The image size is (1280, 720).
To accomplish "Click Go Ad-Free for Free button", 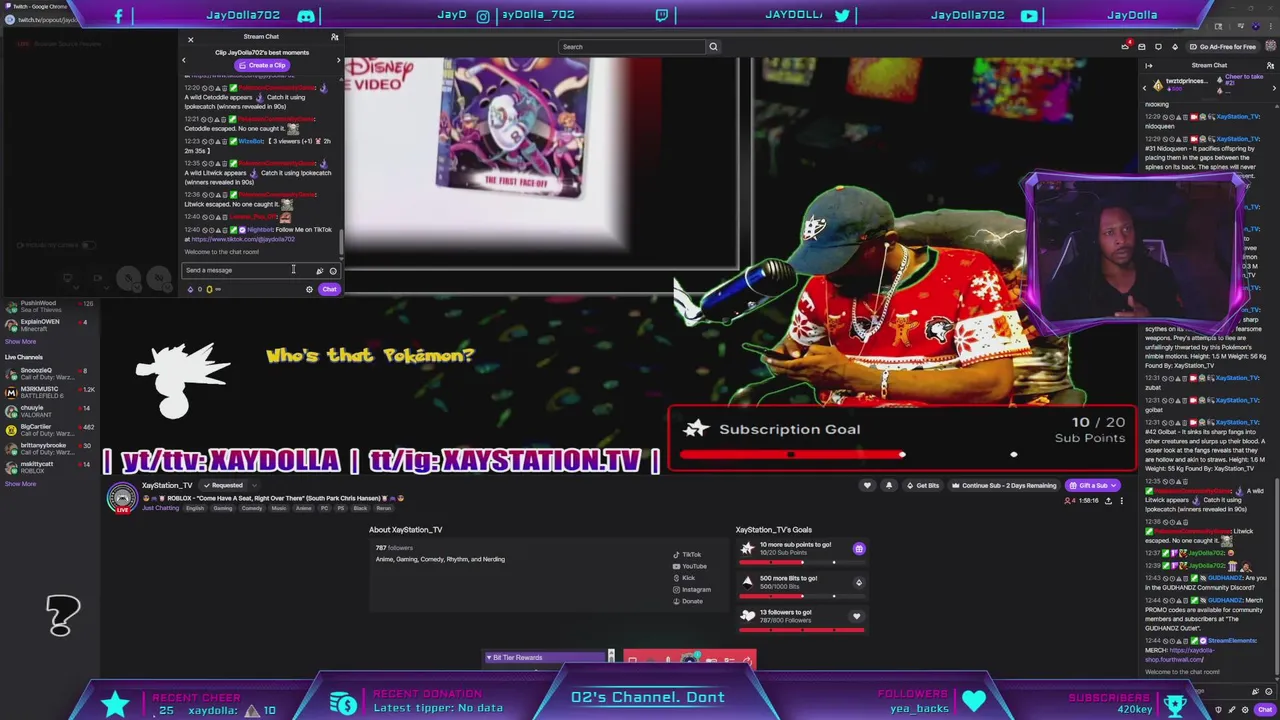I will (1223, 47).
